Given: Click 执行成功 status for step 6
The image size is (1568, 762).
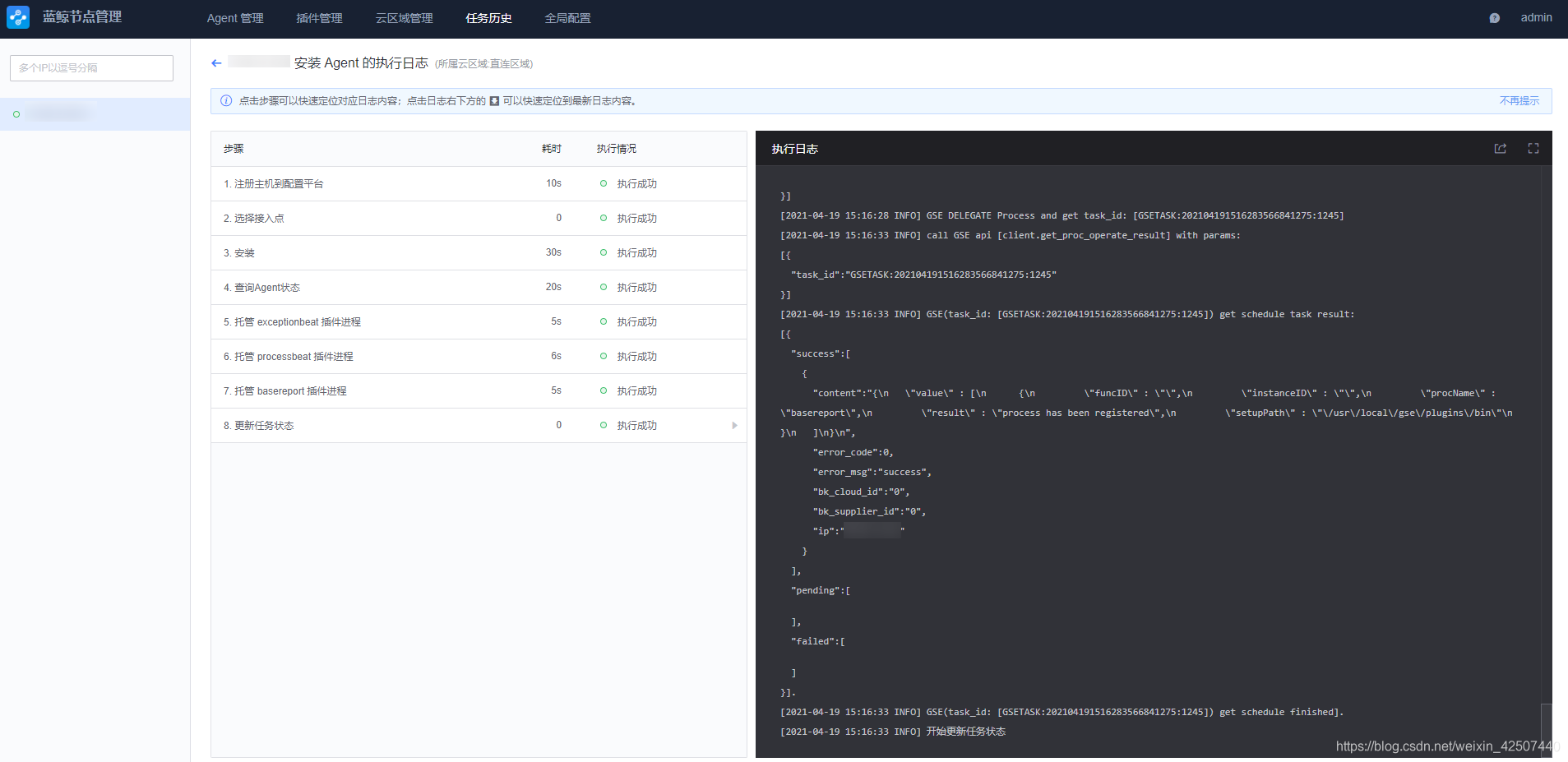Looking at the screenshot, I should click(x=637, y=357).
